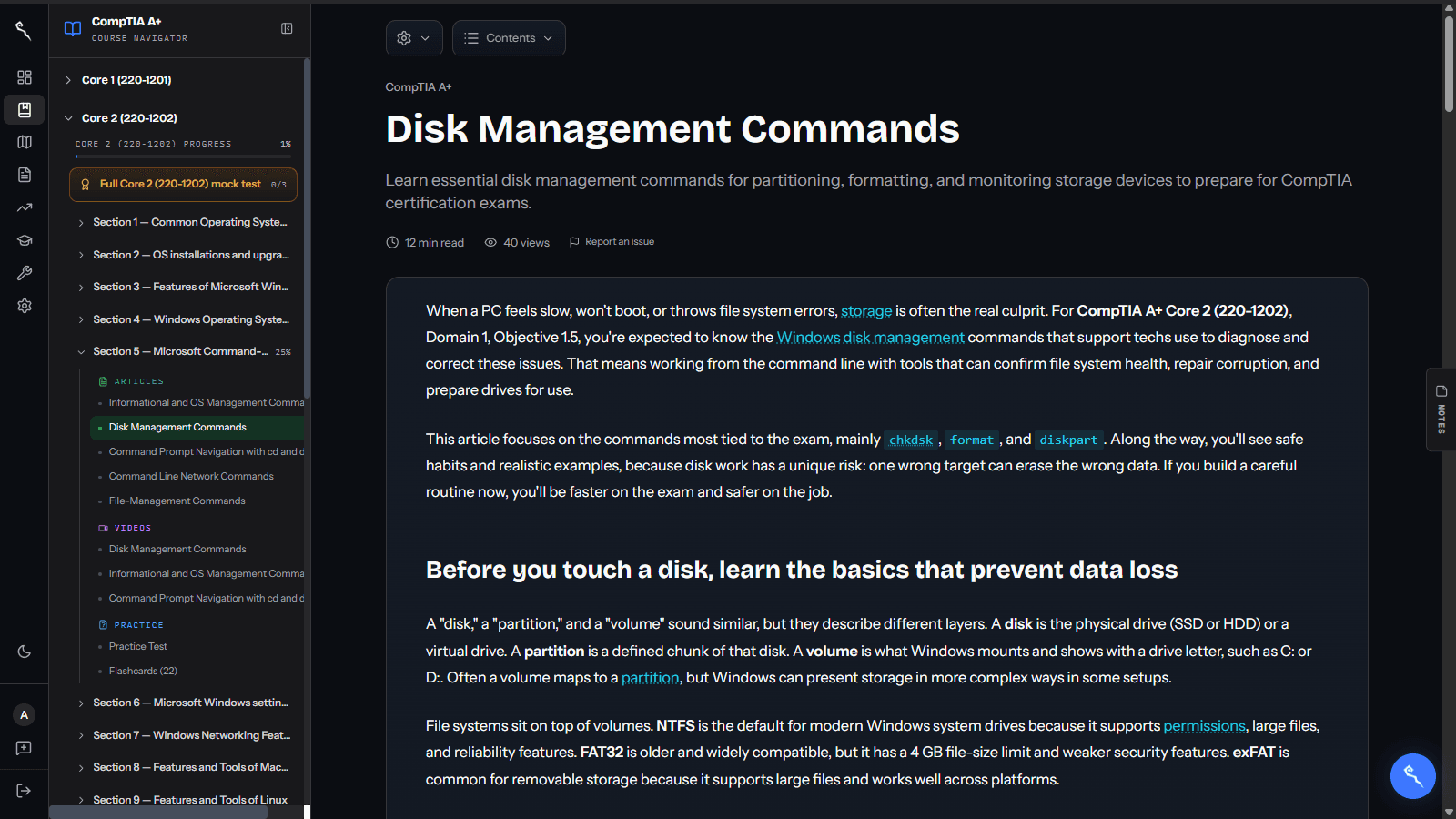Expand Core 1 (220-1201)
The image size is (1456, 819).
click(126, 80)
